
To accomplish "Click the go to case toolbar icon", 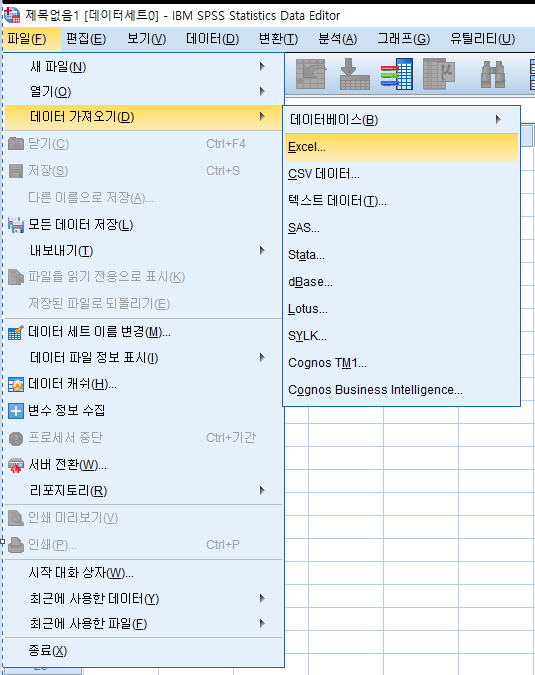I will tap(355, 74).
